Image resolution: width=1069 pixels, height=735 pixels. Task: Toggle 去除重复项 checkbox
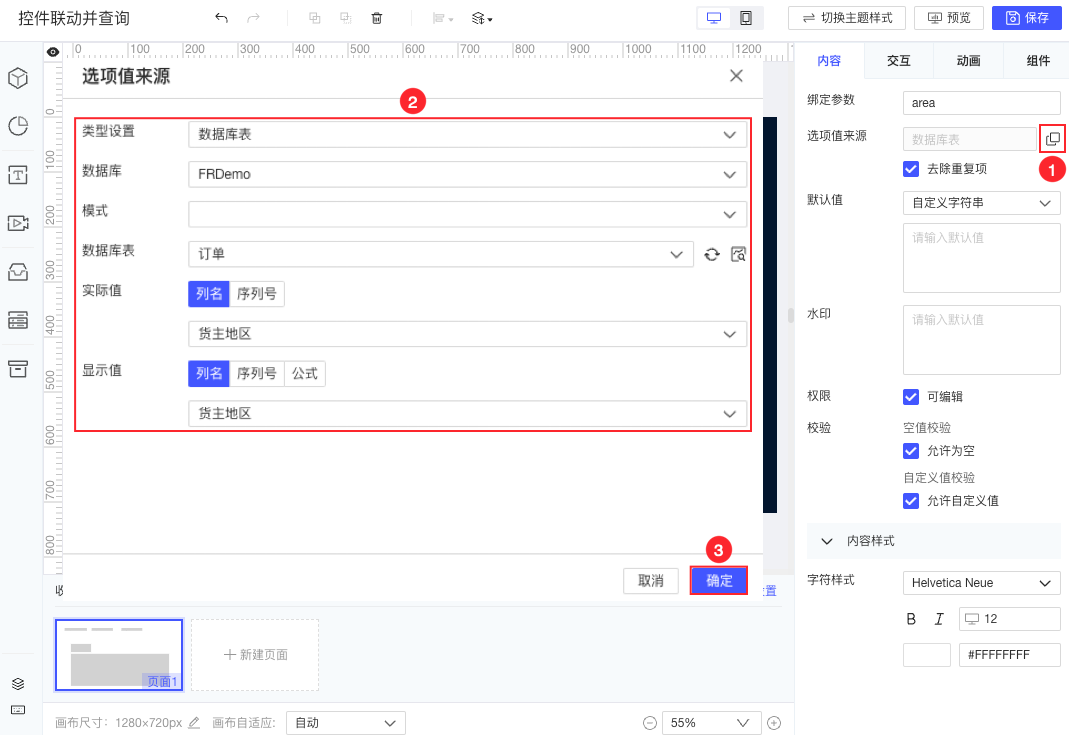[911, 169]
